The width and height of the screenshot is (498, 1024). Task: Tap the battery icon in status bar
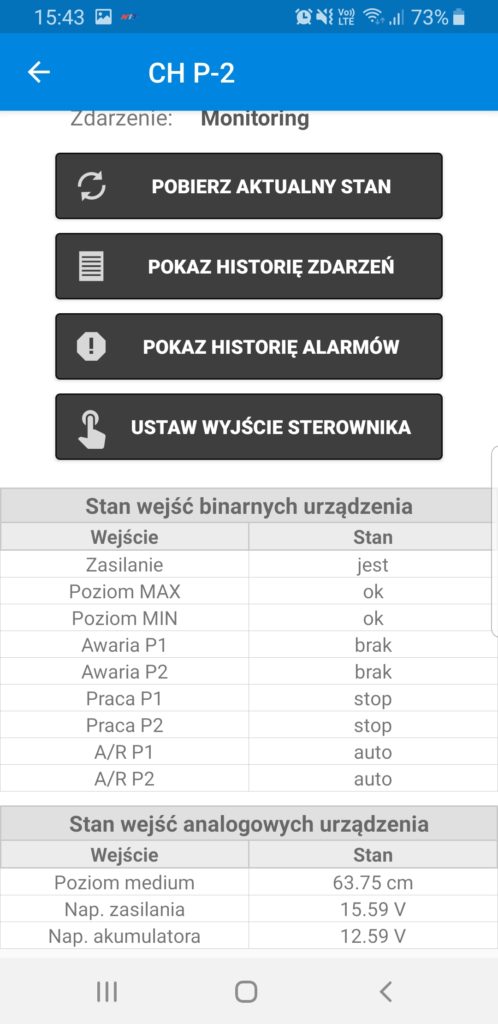pyautogui.click(x=459, y=17)
